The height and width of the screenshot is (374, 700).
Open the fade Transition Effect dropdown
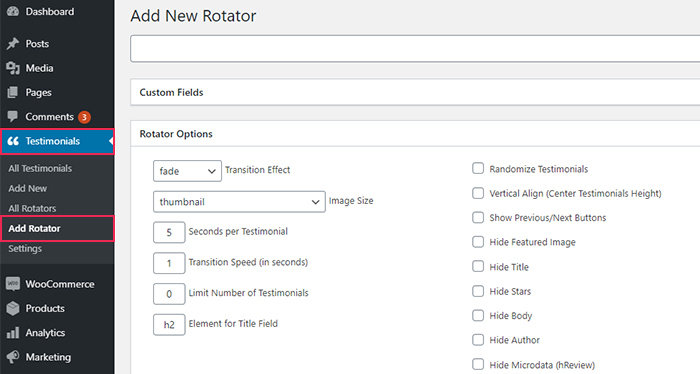point(187,171)
